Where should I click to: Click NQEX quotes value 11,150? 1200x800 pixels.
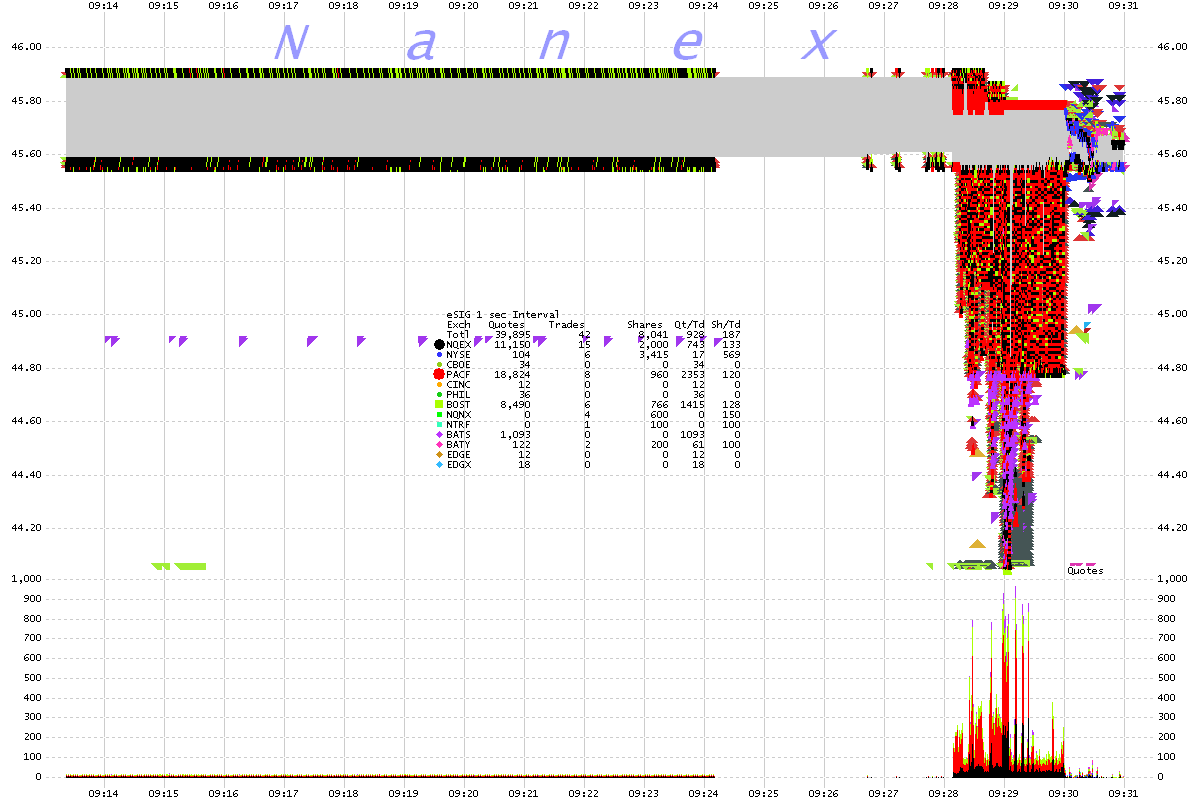point(512,344)
